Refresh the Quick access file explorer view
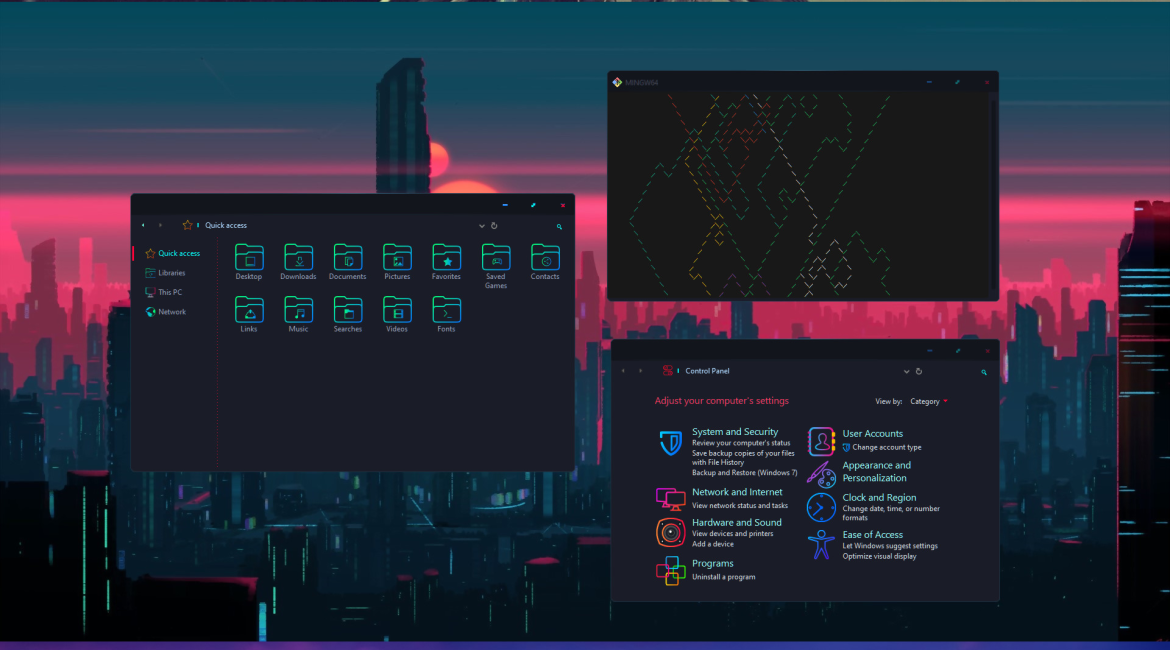The height and width of the screenshot is (650, 1170). coord(494,226)
